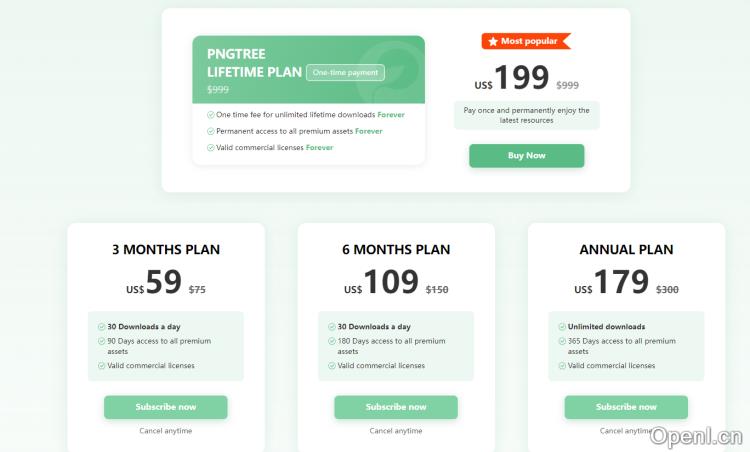This screenshot has width=750, height=452.
Task: Subscribe to the 3 Months Plan
Action: point(166,407)
